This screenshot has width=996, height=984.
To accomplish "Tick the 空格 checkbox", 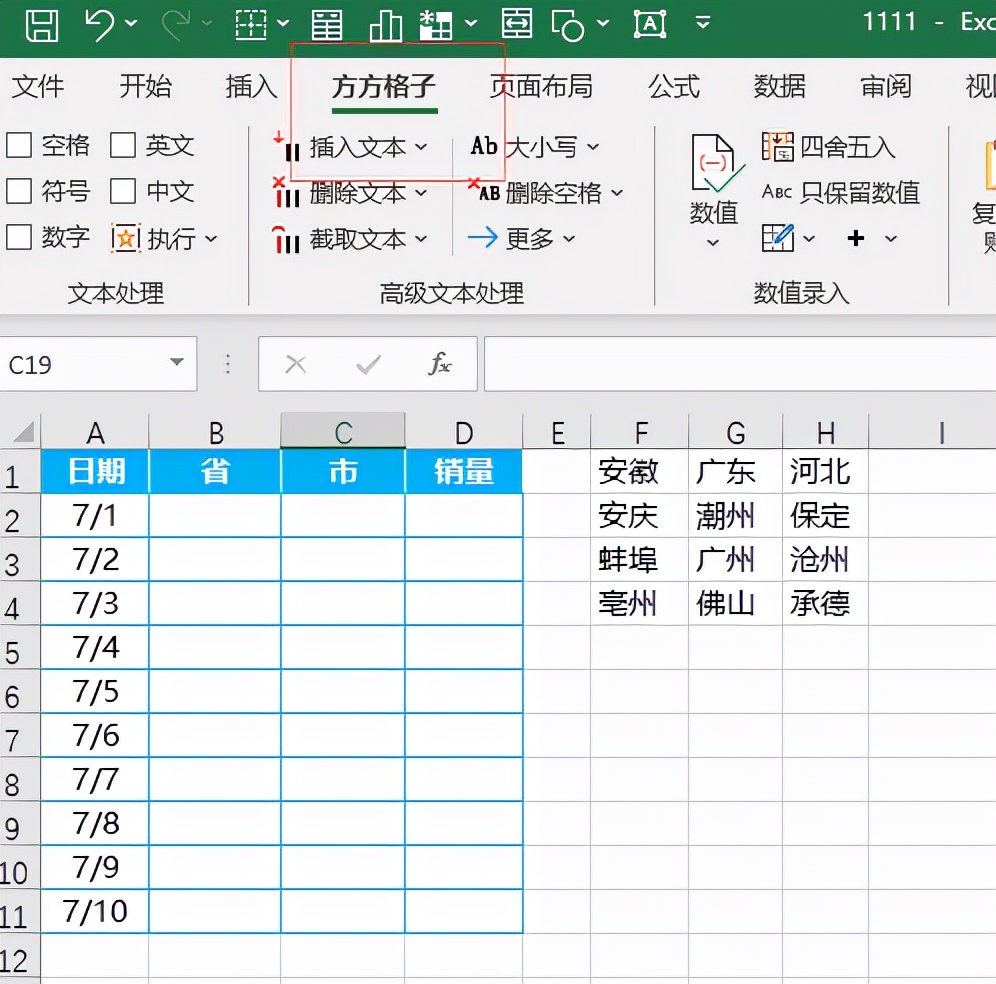I will [x=19, y=145].
